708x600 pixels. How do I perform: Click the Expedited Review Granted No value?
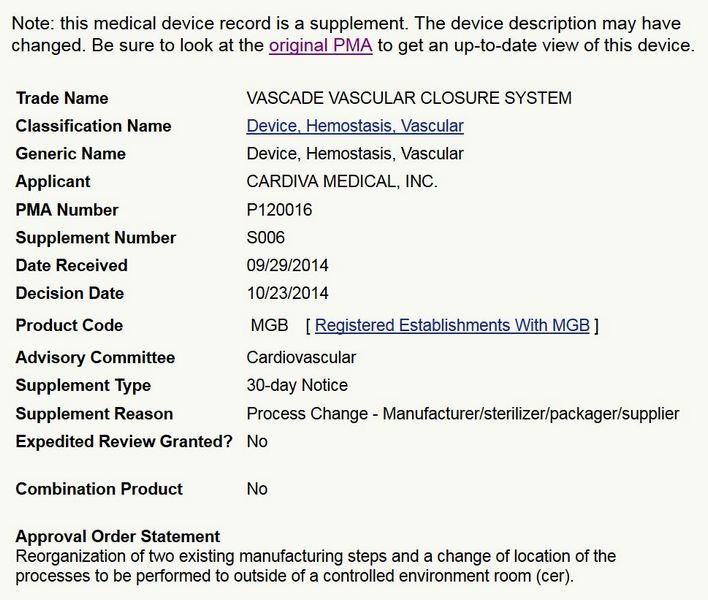click(257, 442)
